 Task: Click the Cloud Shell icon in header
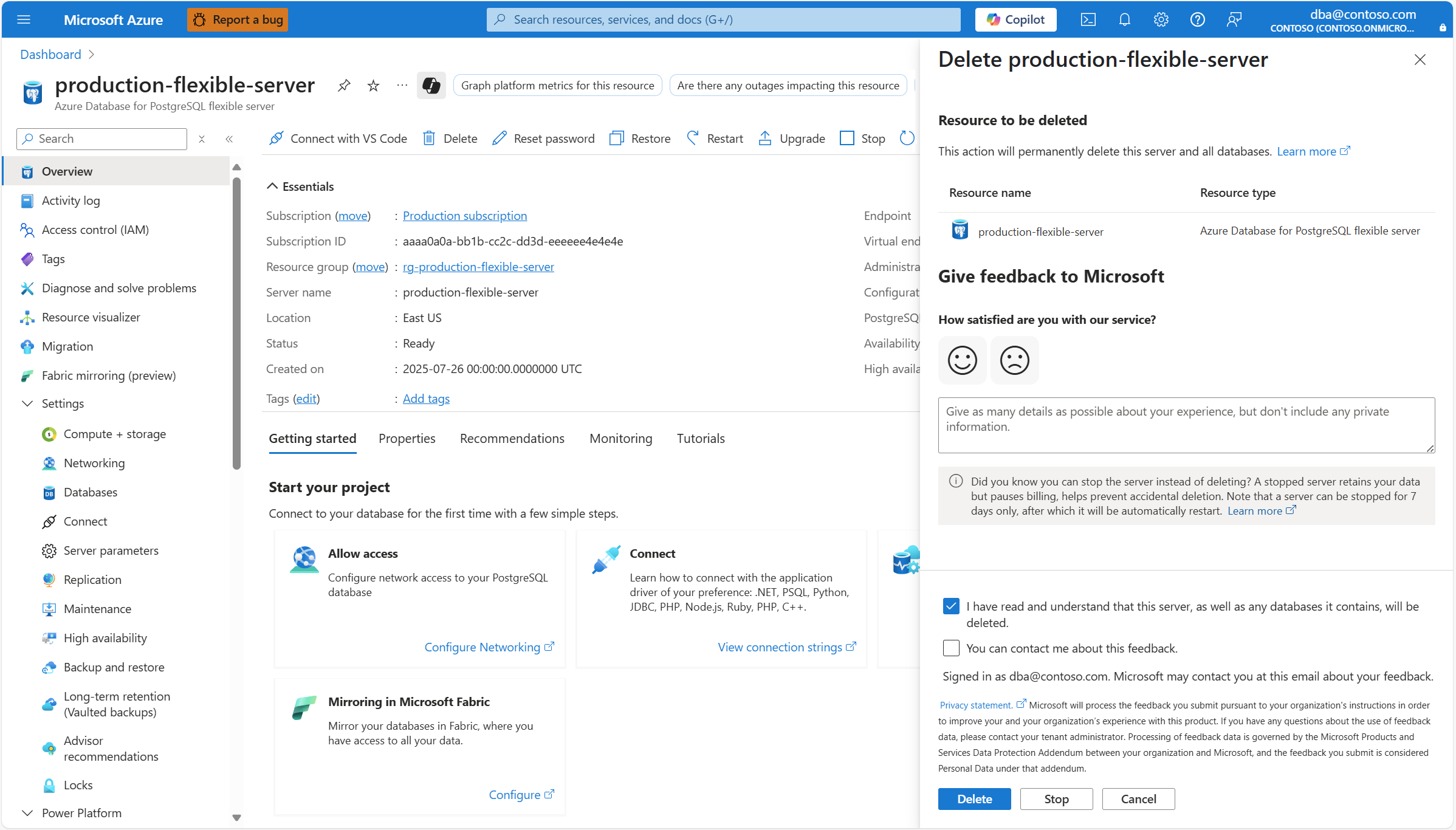coord(1088,19)
